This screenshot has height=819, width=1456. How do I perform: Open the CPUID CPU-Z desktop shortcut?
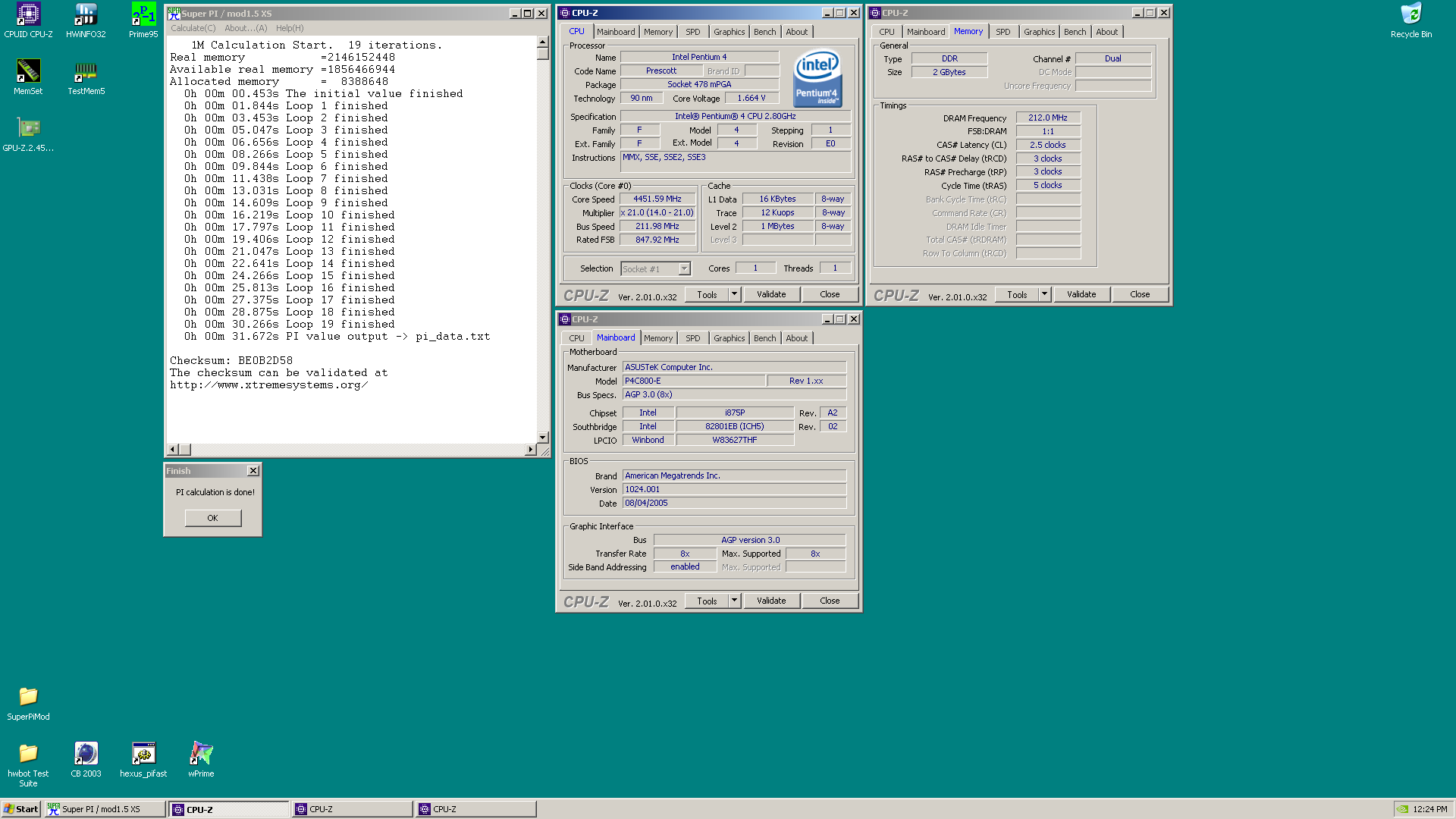[28, 20]
